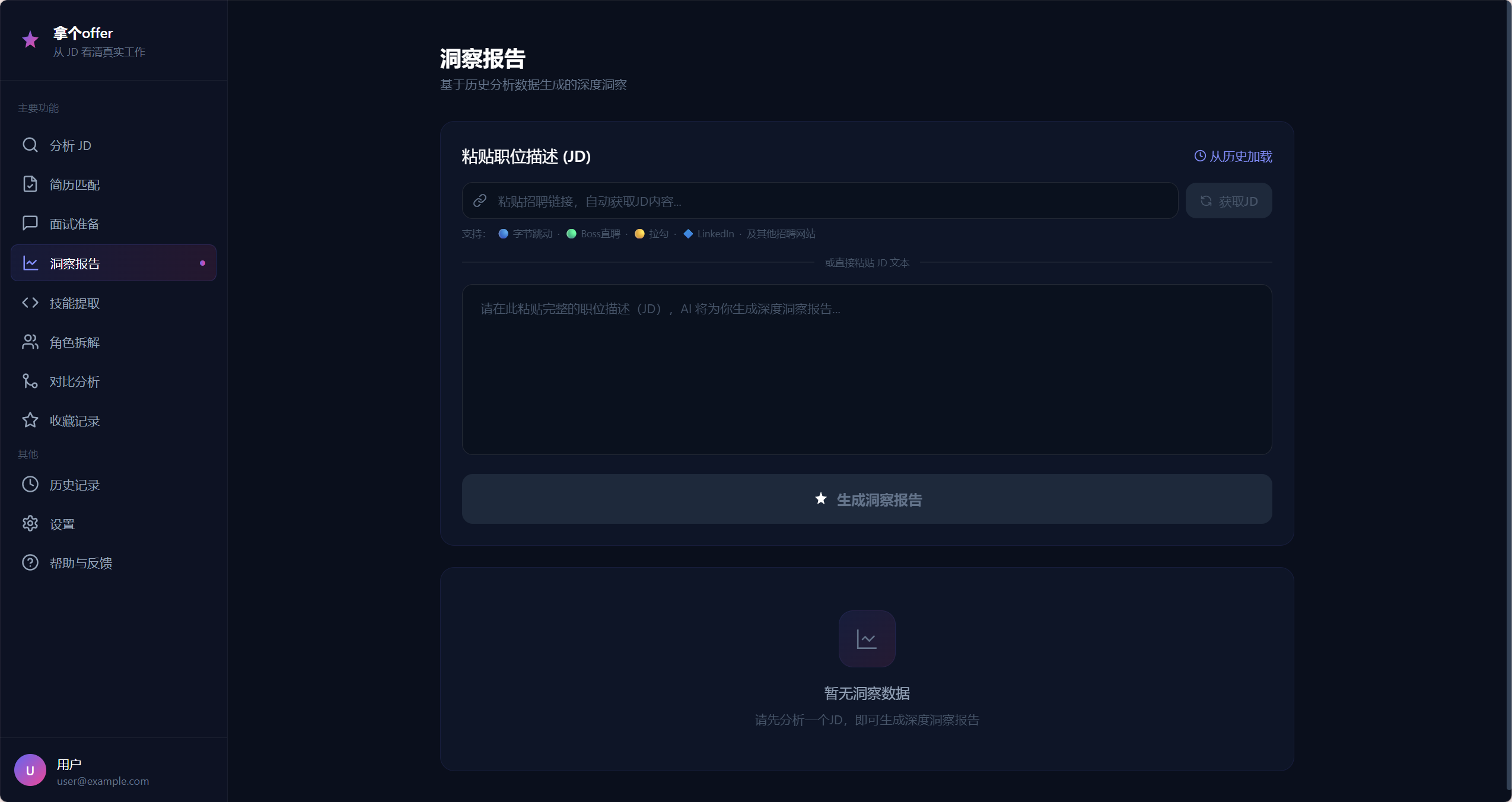Click the user avatar circle
The width and height of the screenshot is (1512, 802).
[30, 770]
